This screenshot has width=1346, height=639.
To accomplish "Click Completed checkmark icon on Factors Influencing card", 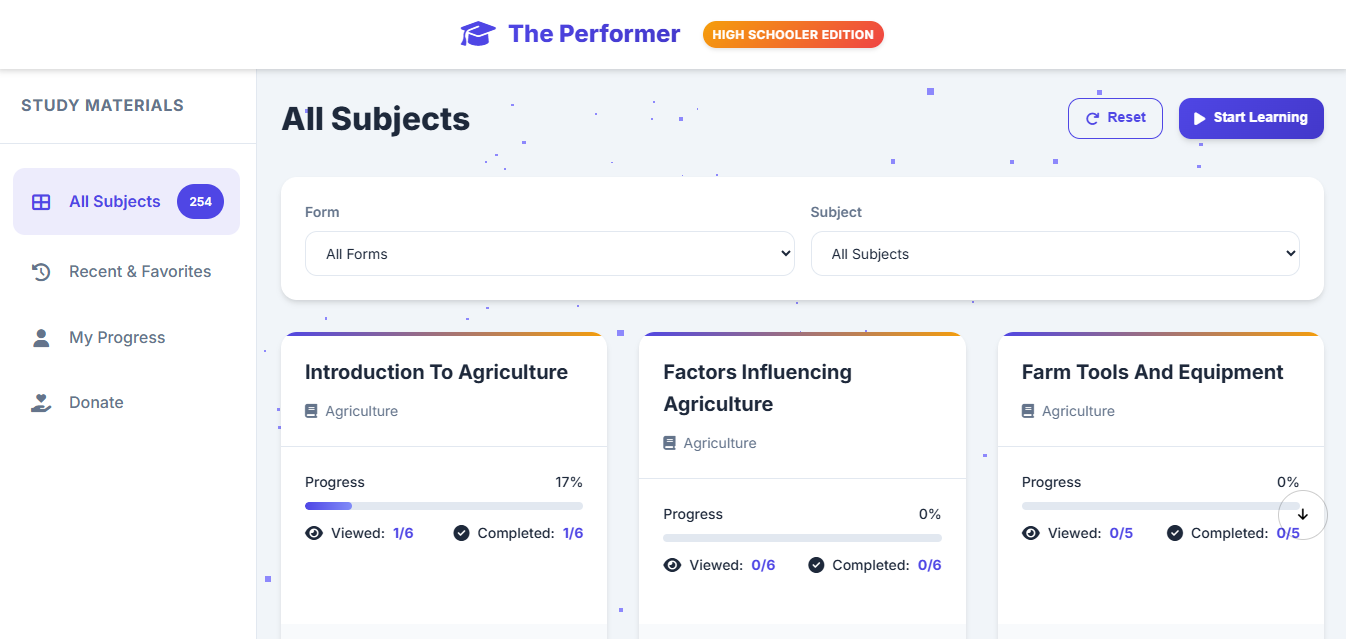I will 816,565.
